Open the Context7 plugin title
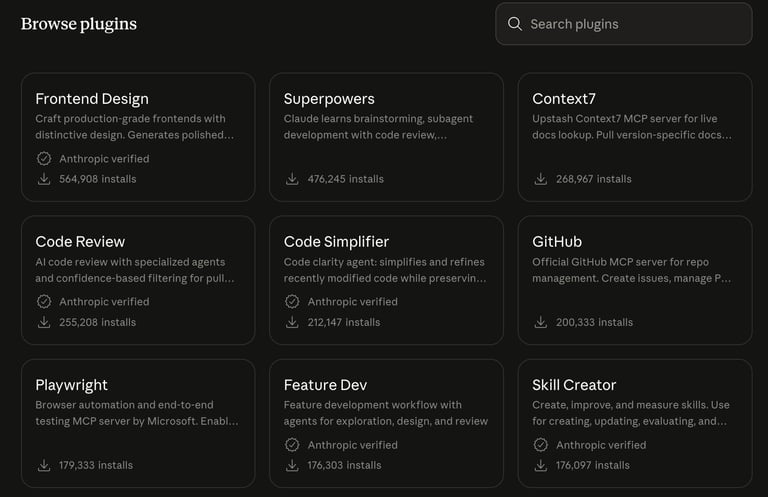 564,99
